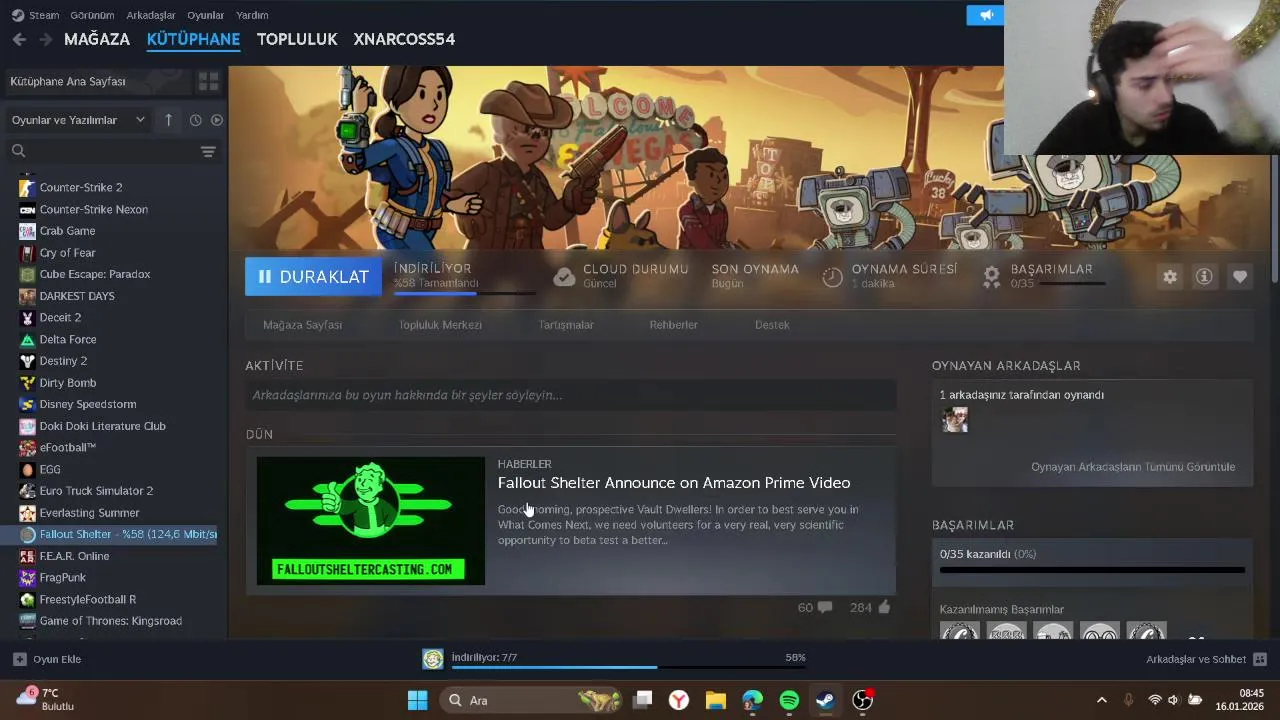Open game settings gear icon
Image resolution: width=1280 pixels, height=720 pixels.
pyautogui.click(x=1170, y=277)
